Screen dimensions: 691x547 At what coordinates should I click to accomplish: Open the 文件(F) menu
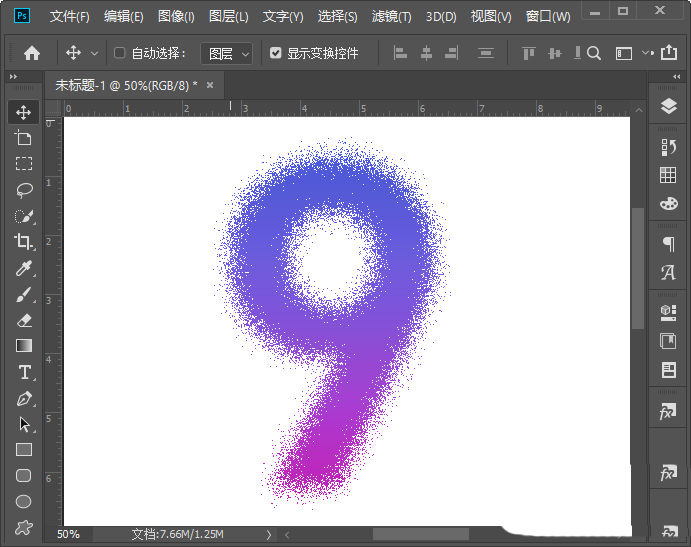69,17
